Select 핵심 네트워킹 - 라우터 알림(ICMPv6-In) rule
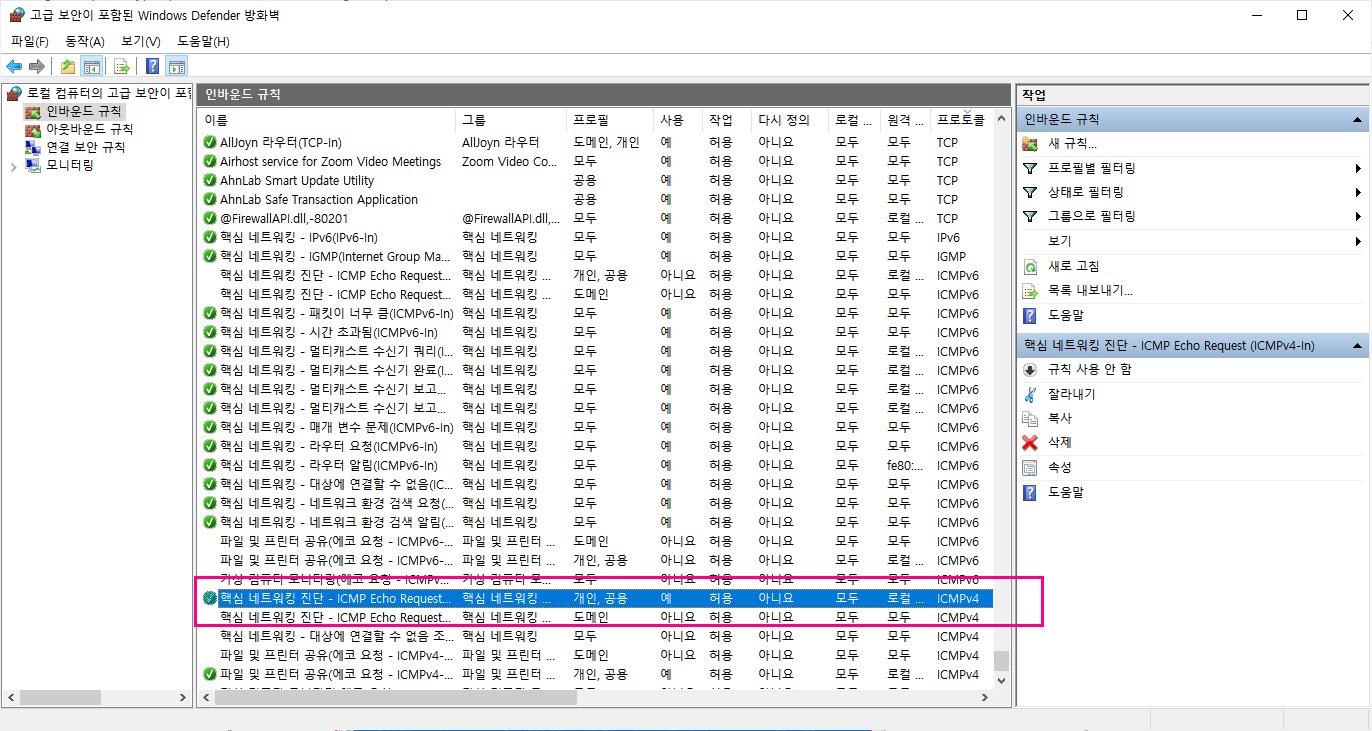 [x=328, y=465]
